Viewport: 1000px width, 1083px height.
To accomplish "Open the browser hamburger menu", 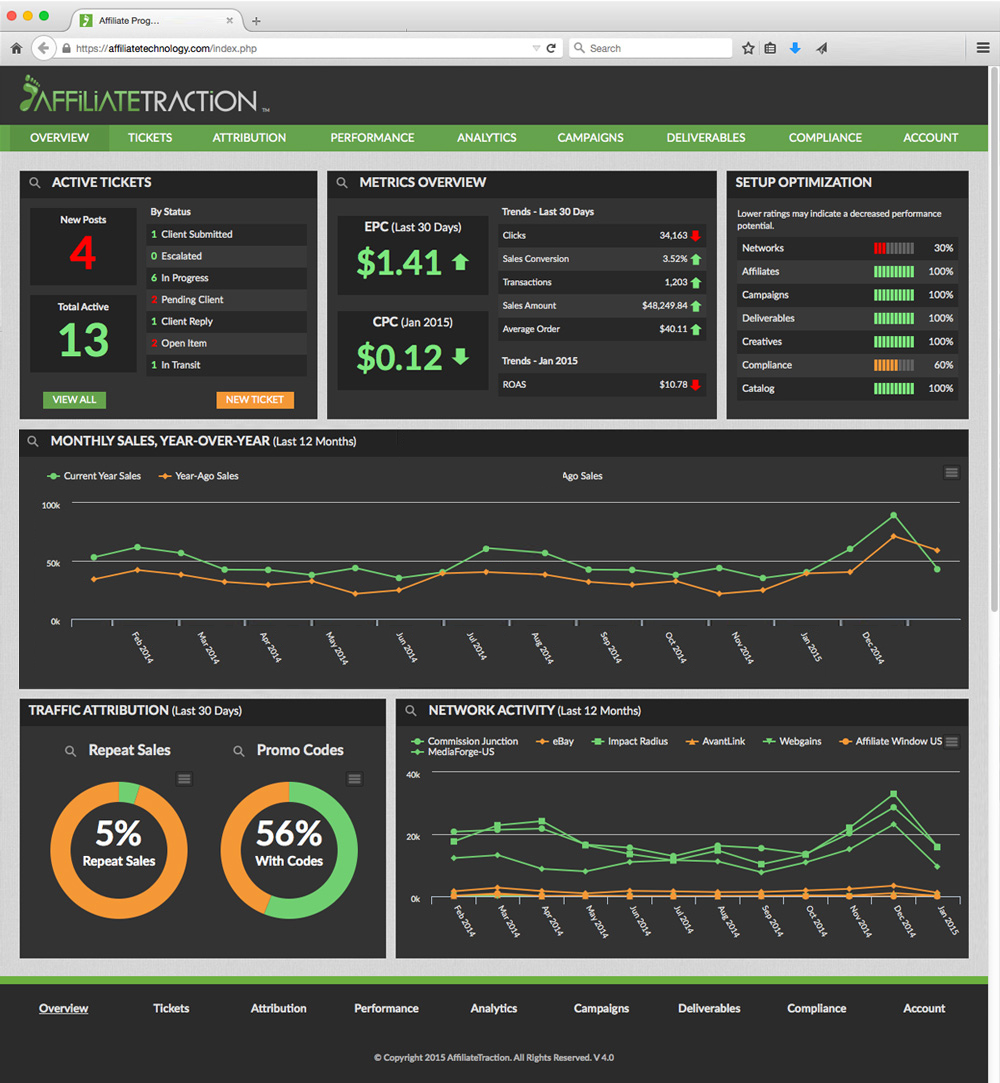I will tap(983, 48).
